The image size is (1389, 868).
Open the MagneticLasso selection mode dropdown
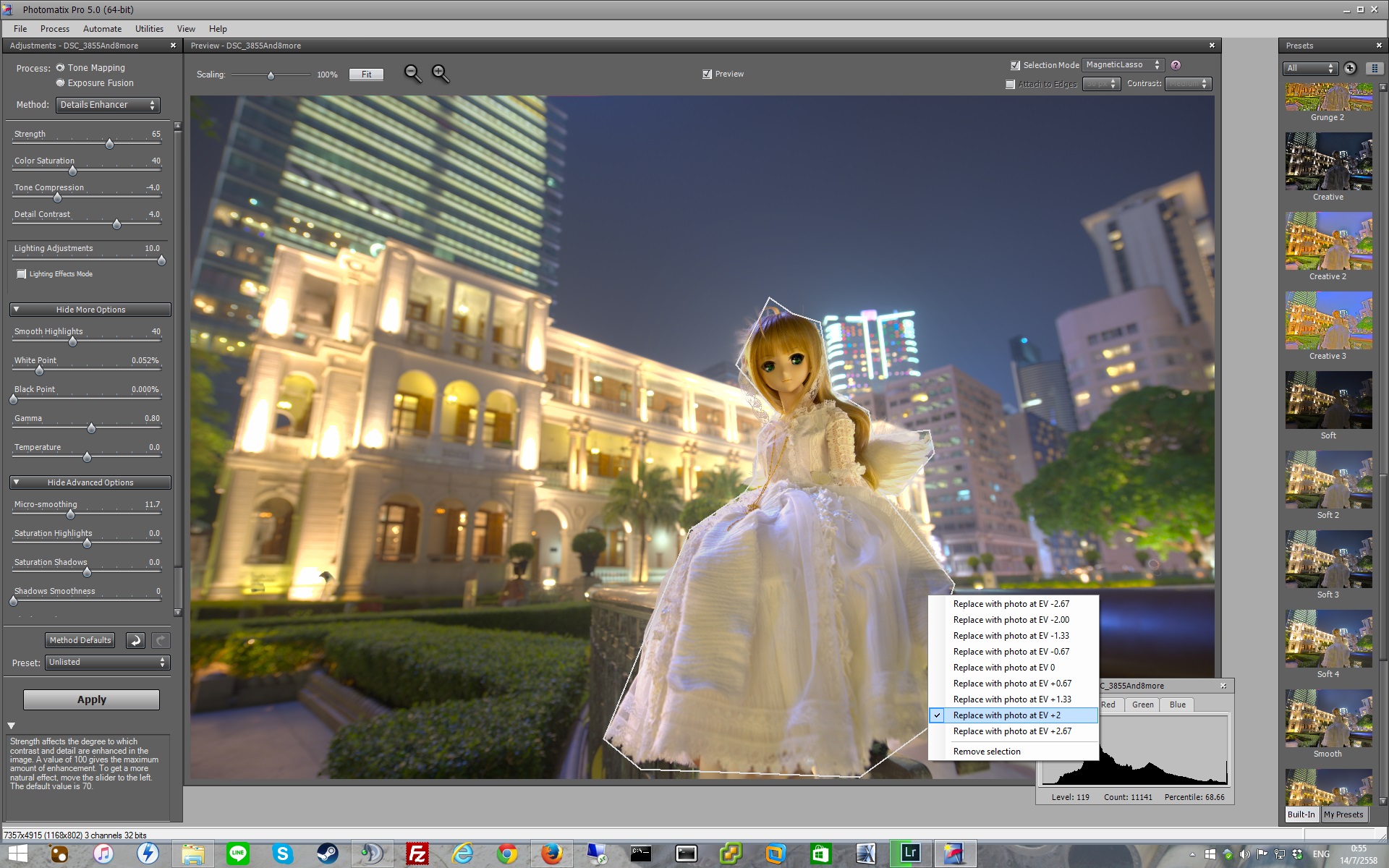(1122, 65)
